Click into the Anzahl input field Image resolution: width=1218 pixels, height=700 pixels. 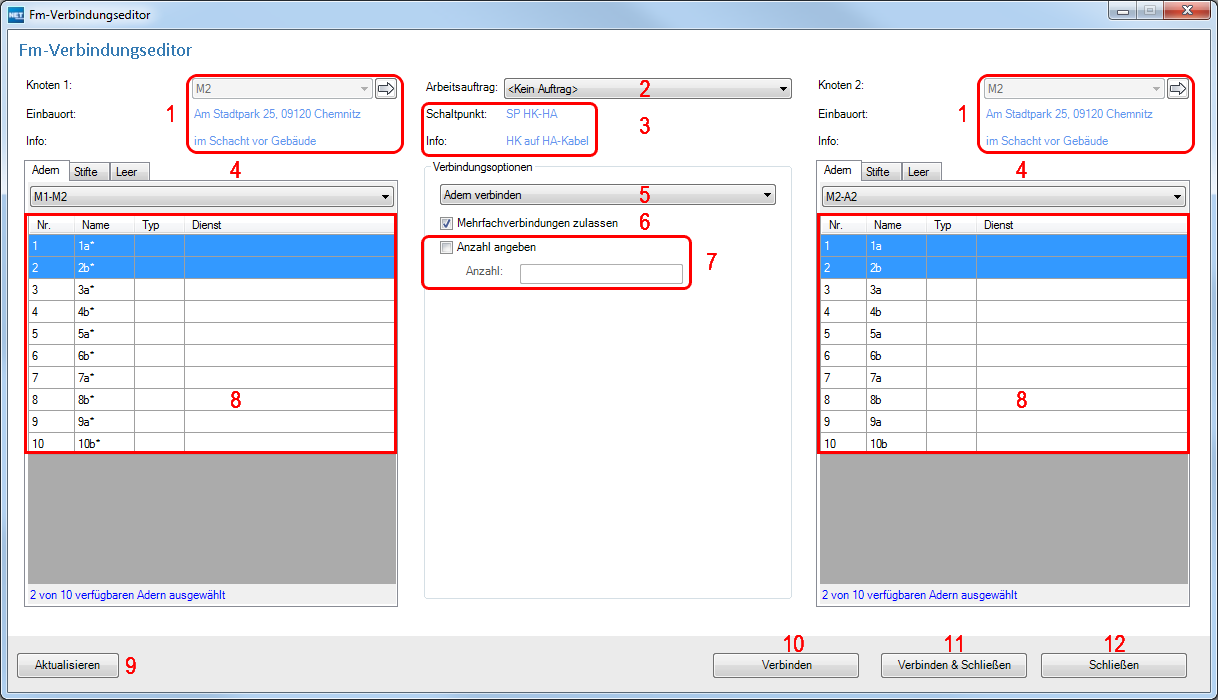(601, 274)
